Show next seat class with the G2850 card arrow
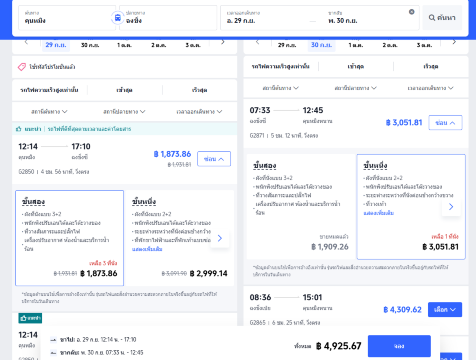This screenshot has height=360, width=476. click(x=220, y=238)
